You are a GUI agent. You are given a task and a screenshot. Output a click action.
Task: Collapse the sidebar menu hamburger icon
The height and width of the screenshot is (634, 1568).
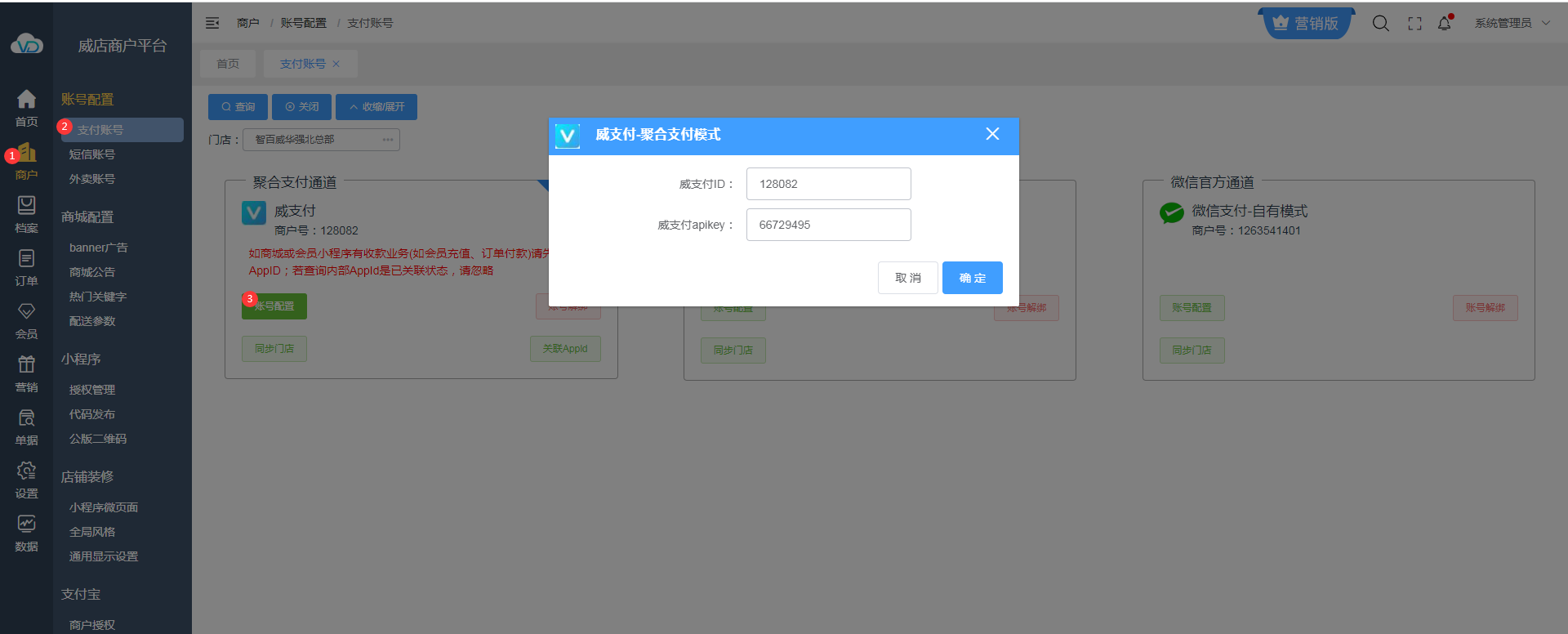point(212,23)
